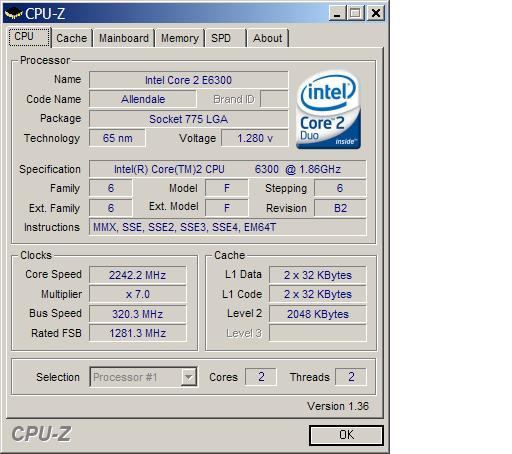Screen dimensions: 512x454
Task: Select the Level 2 2048 KBytes value
Action: tap(318, 314)
